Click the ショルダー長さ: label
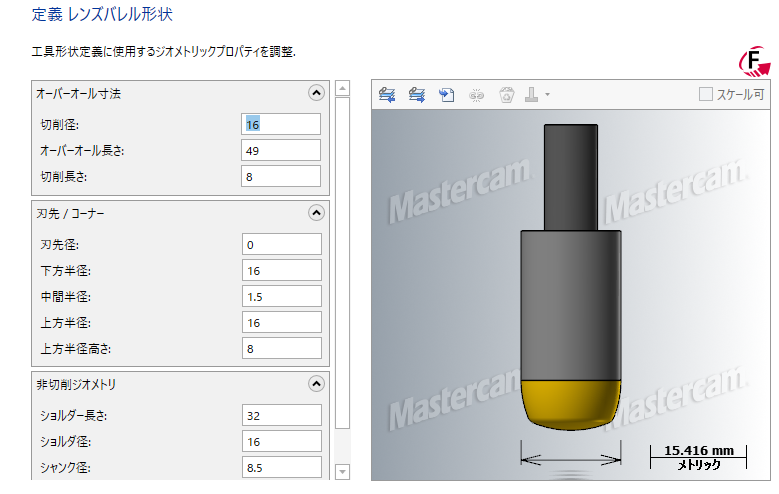This screenshot has height=494, width=779. 74,416
